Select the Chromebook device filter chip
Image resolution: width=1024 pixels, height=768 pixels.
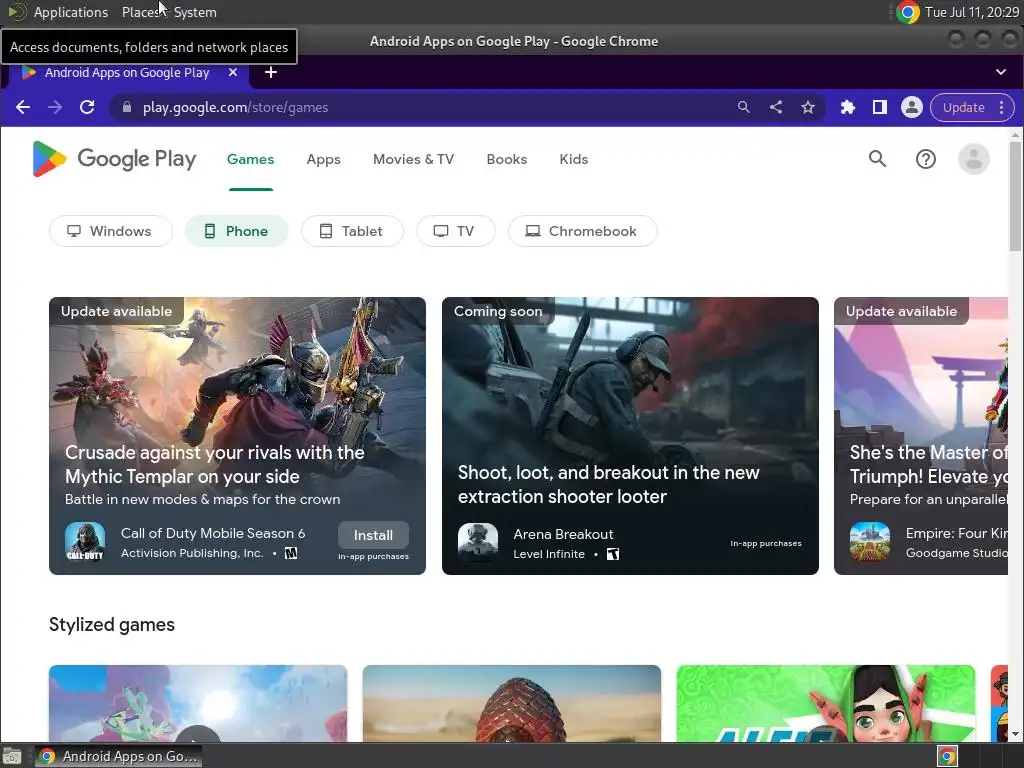click(583, 231)
